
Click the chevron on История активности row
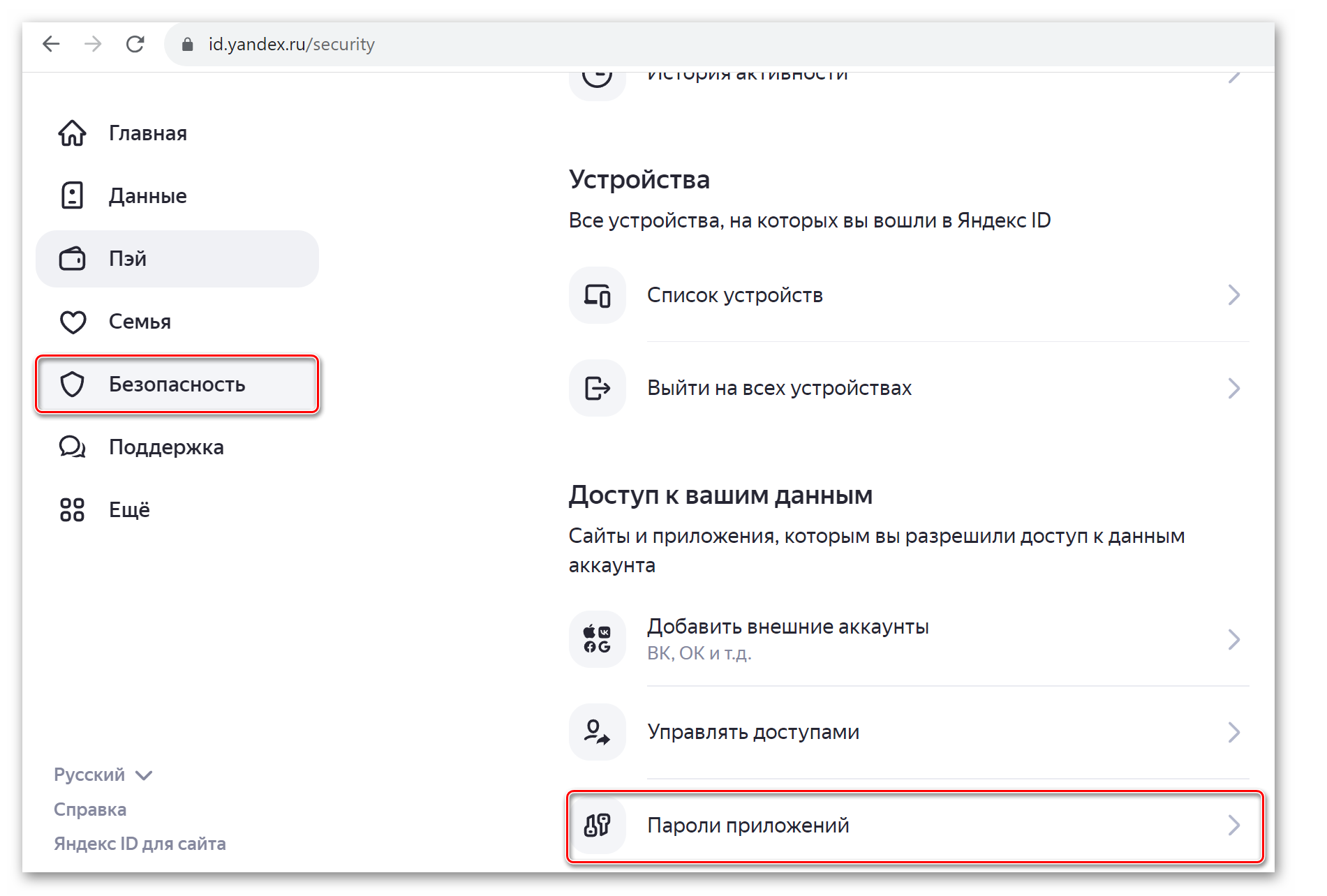pyautogui.click(x=1233, y=77)
